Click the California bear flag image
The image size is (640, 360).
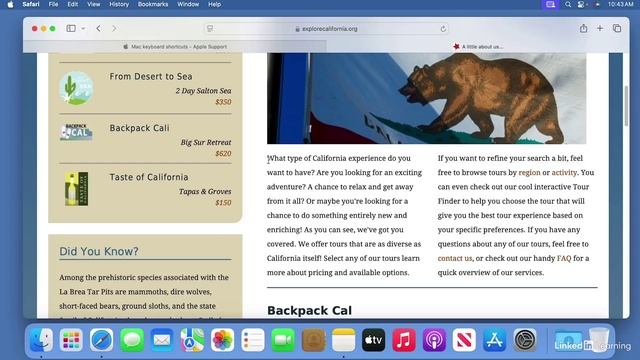pos(426,98)
